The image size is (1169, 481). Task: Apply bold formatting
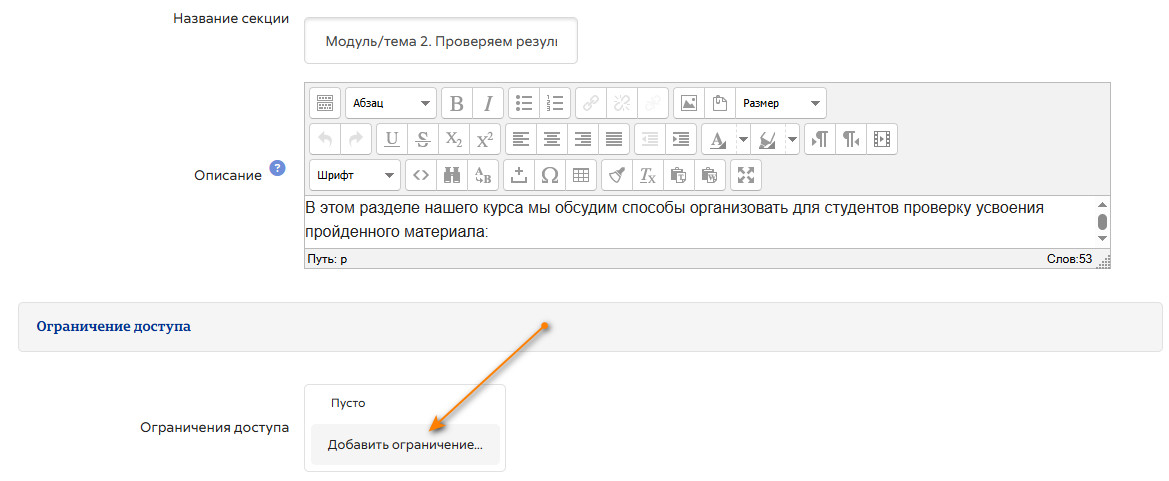457,103
